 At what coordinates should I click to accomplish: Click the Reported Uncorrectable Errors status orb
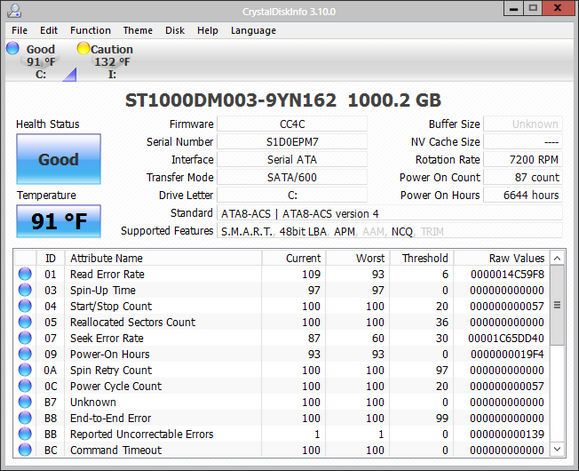[25, 434]
